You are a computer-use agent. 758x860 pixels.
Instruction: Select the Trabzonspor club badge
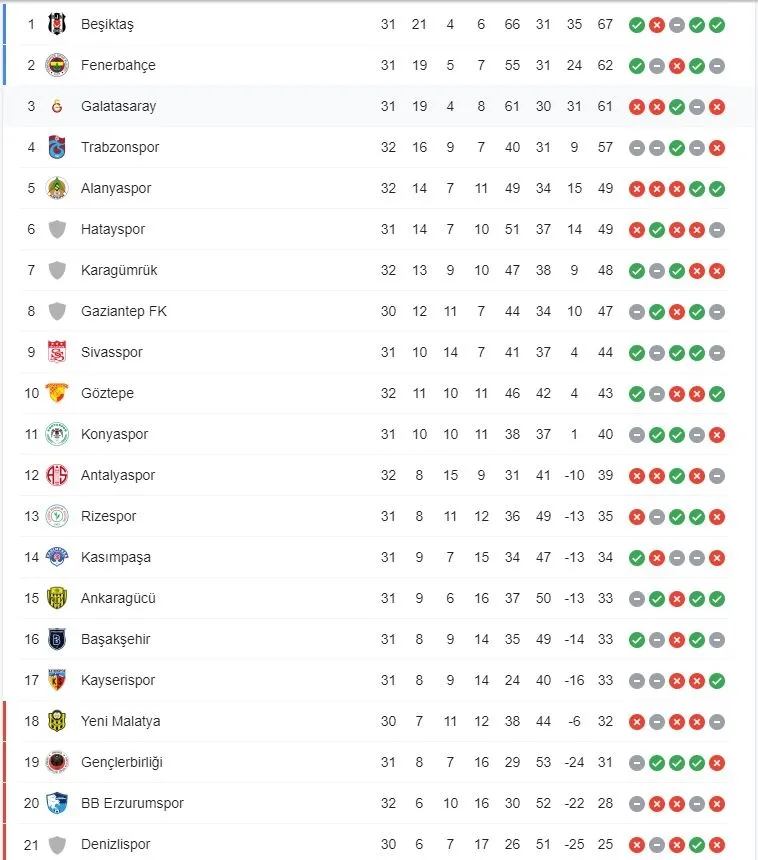coord(57,147)
